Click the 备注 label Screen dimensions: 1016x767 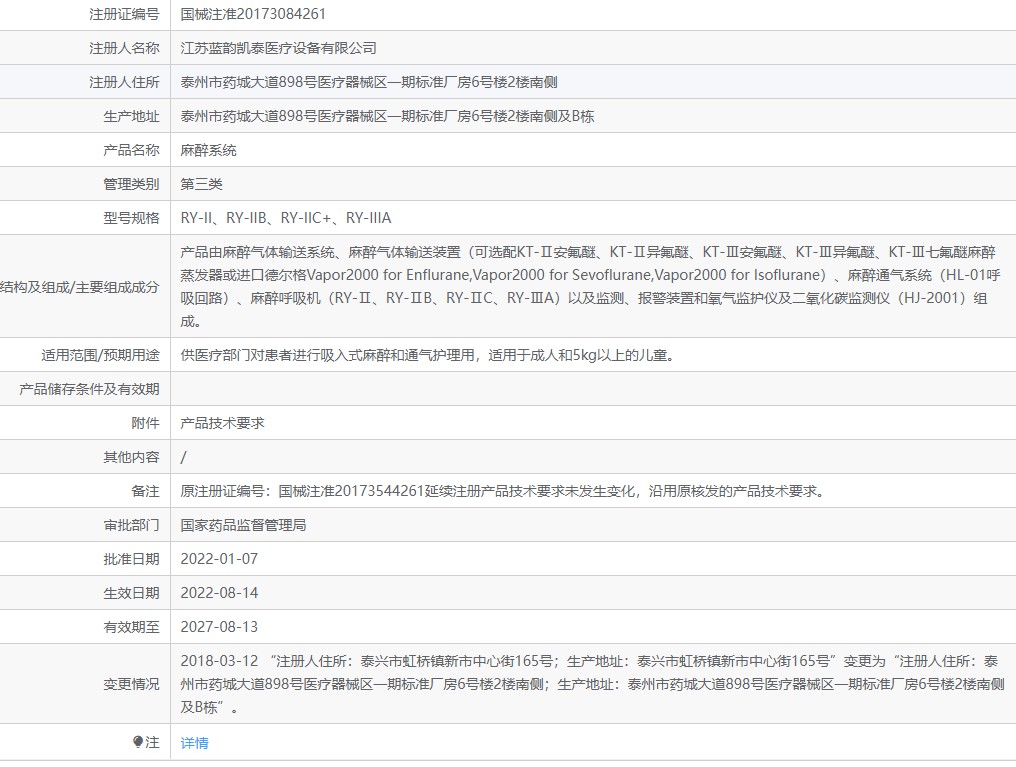coord(145,491)
